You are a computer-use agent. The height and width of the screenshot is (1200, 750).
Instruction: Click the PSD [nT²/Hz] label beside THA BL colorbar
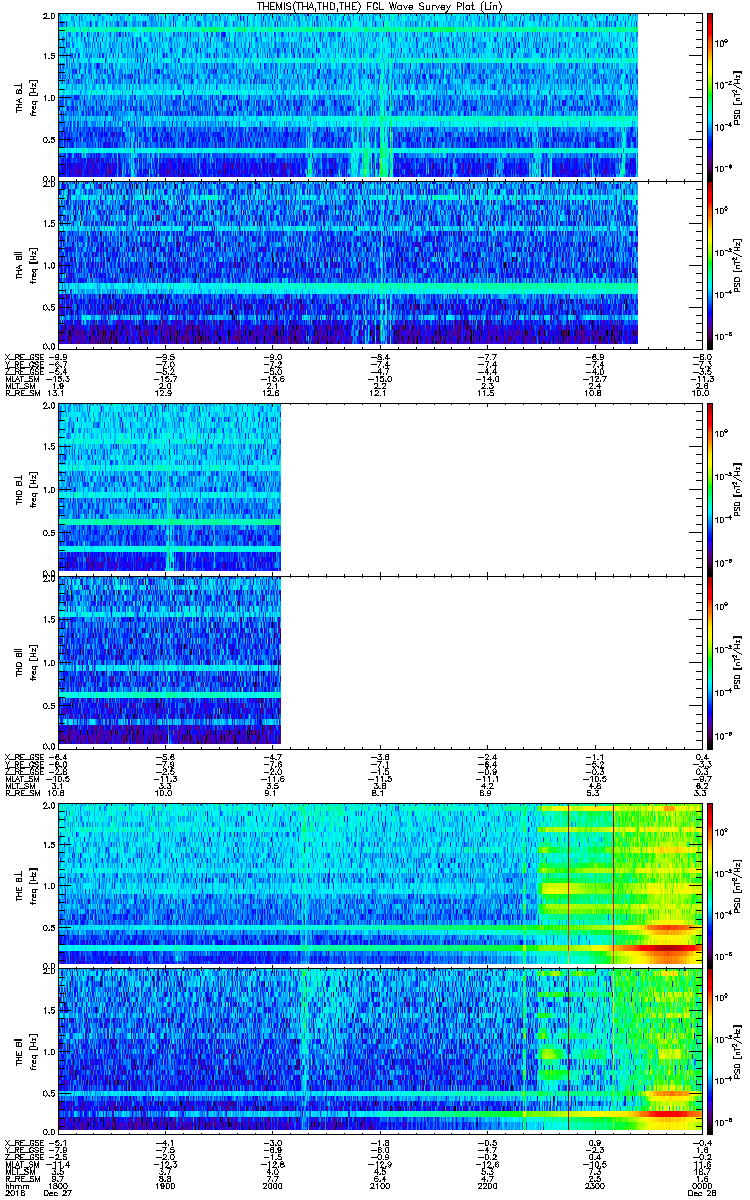740,96
